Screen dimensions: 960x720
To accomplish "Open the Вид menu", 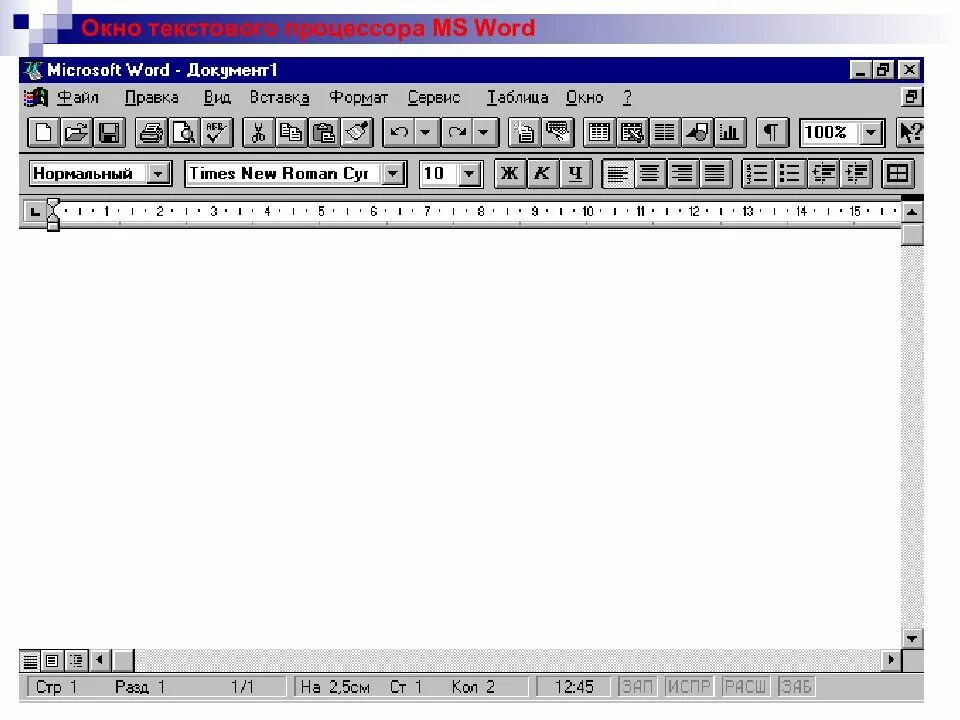I will [x=217, y=97].
